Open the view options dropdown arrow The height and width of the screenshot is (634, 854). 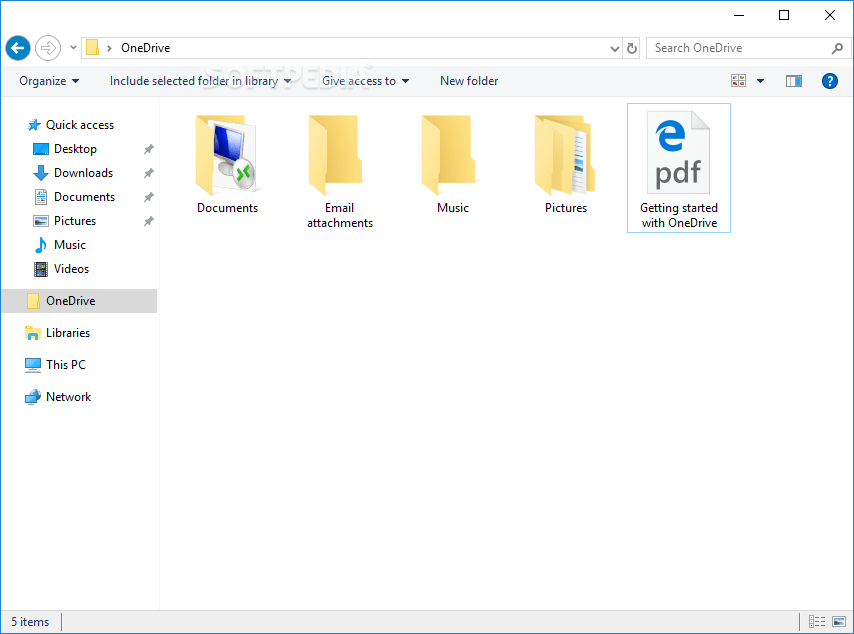[x=760, y=81]
